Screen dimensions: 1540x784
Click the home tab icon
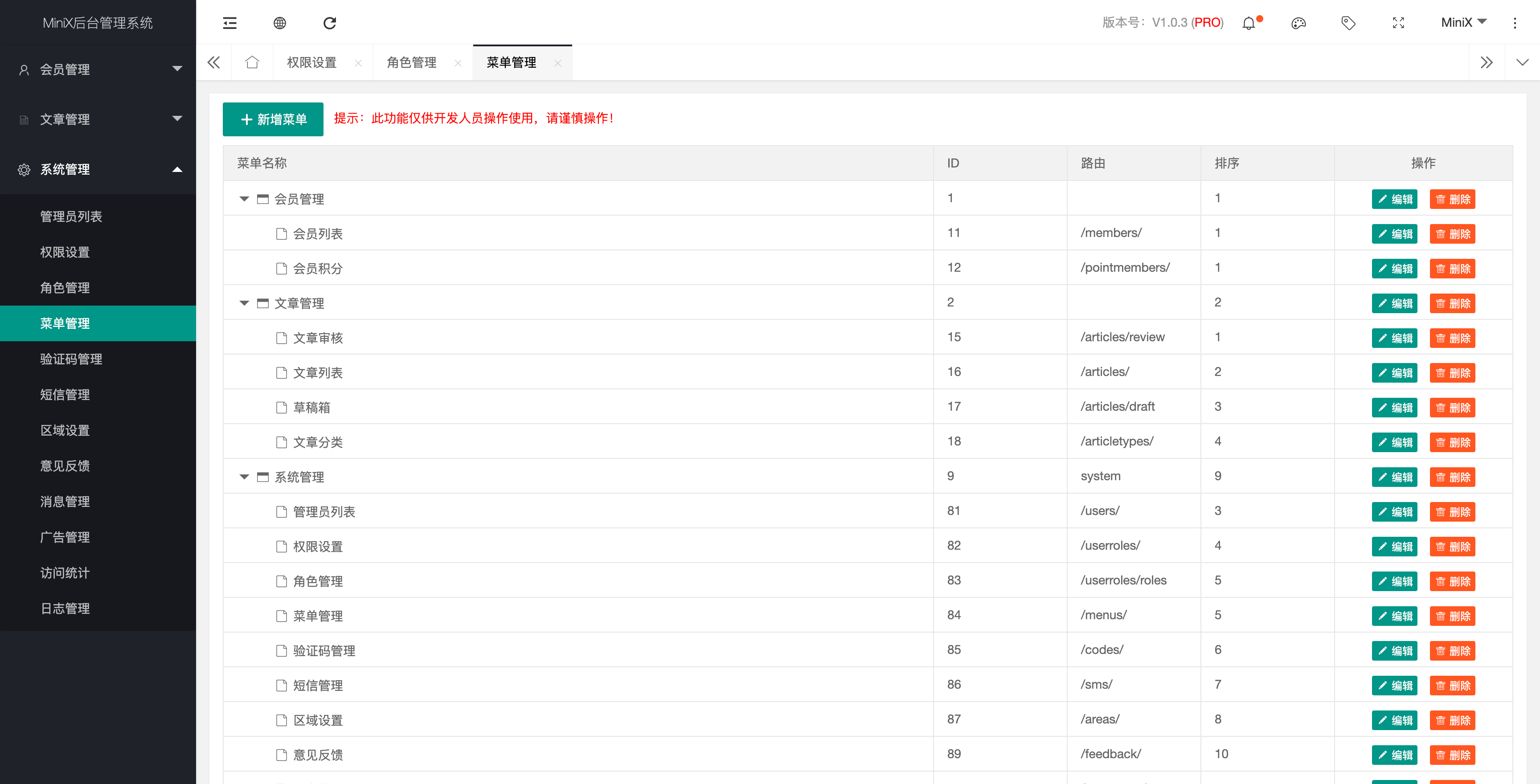[252, 62]
